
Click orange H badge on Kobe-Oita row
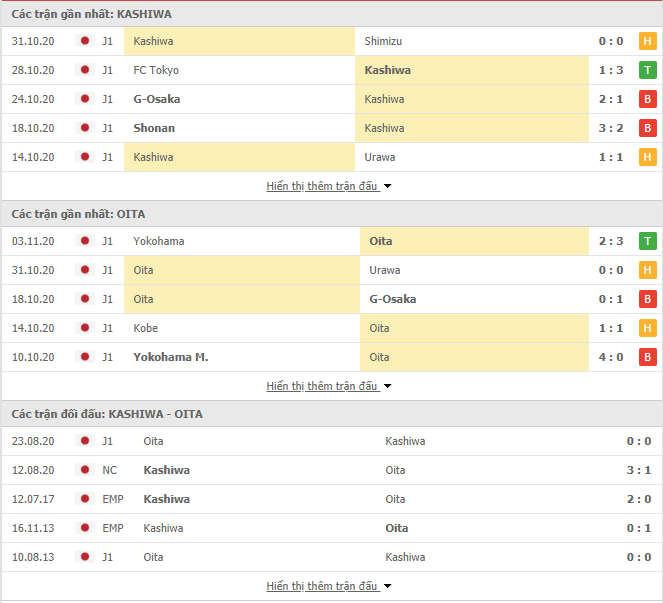tap(647, 328)
